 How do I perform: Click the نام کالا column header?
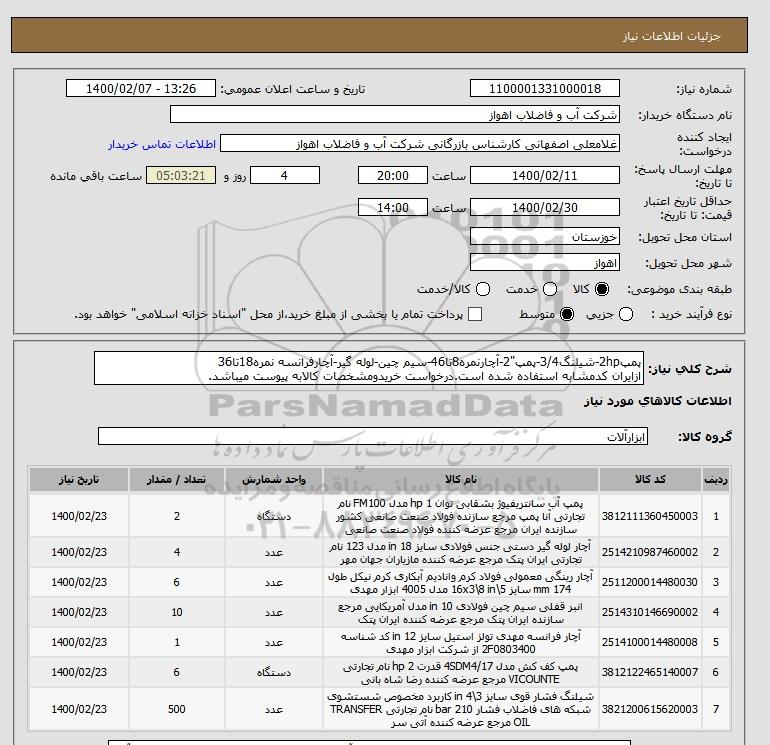tap(461, 479)
